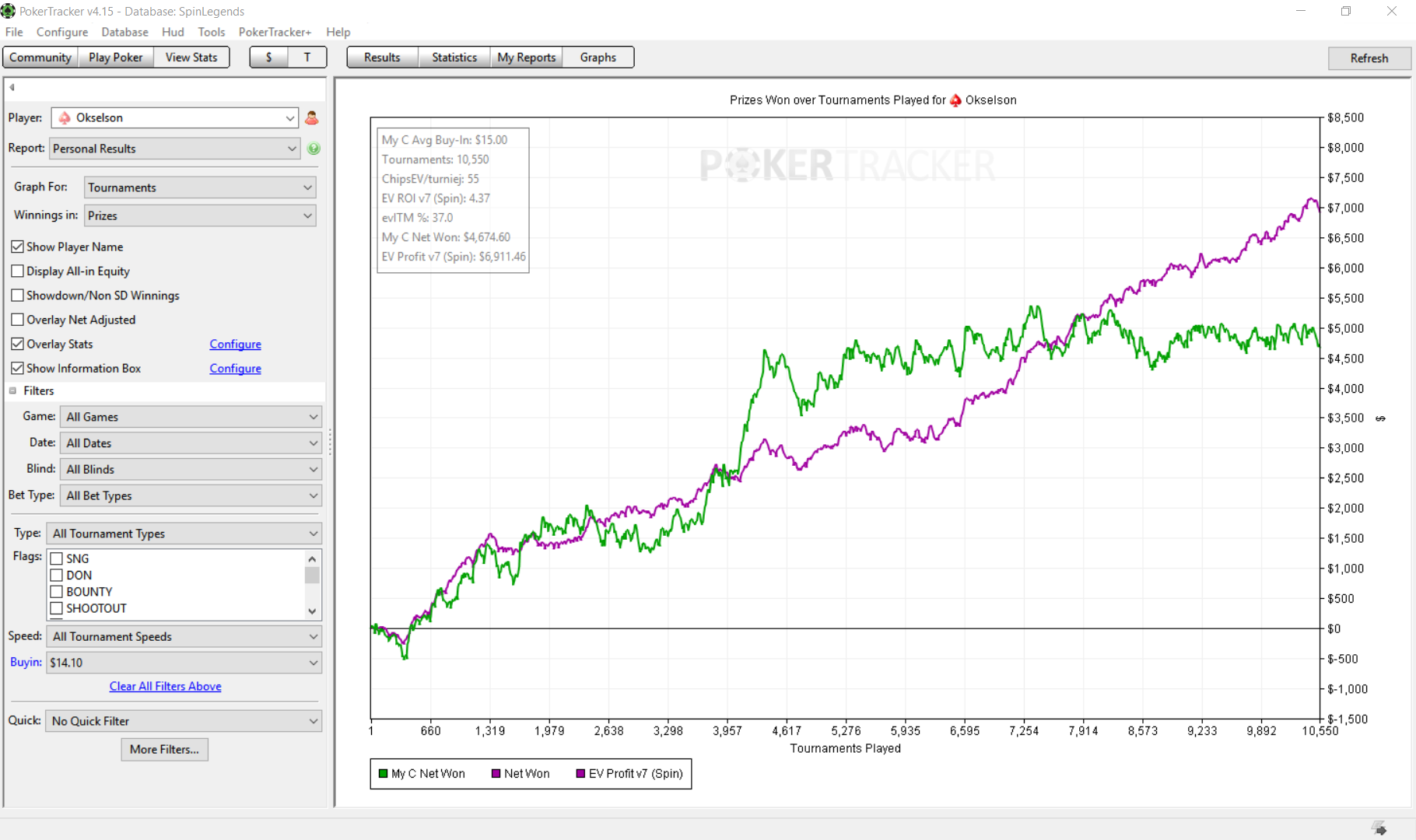The width and height of the screenshot is (1416, 840).
Task: Click the collapse sidebar arrow icon
Action: pos(12,87)
